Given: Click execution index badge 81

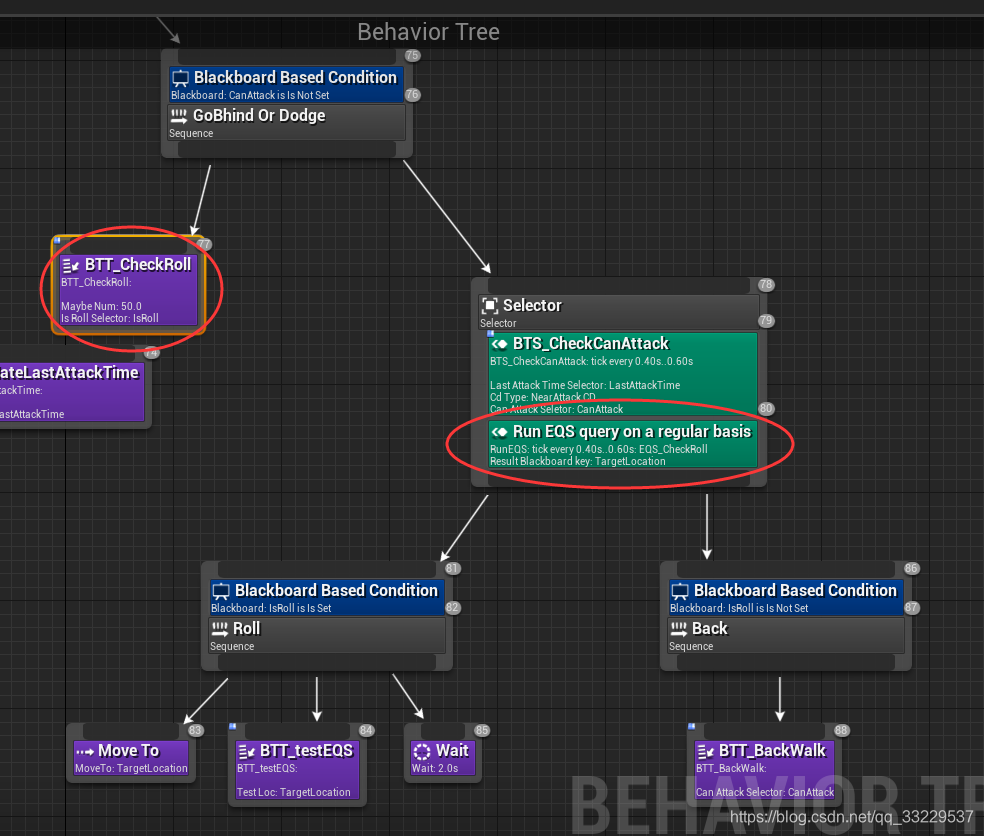Looking at the screenshot, I should (x=452, y=568).
